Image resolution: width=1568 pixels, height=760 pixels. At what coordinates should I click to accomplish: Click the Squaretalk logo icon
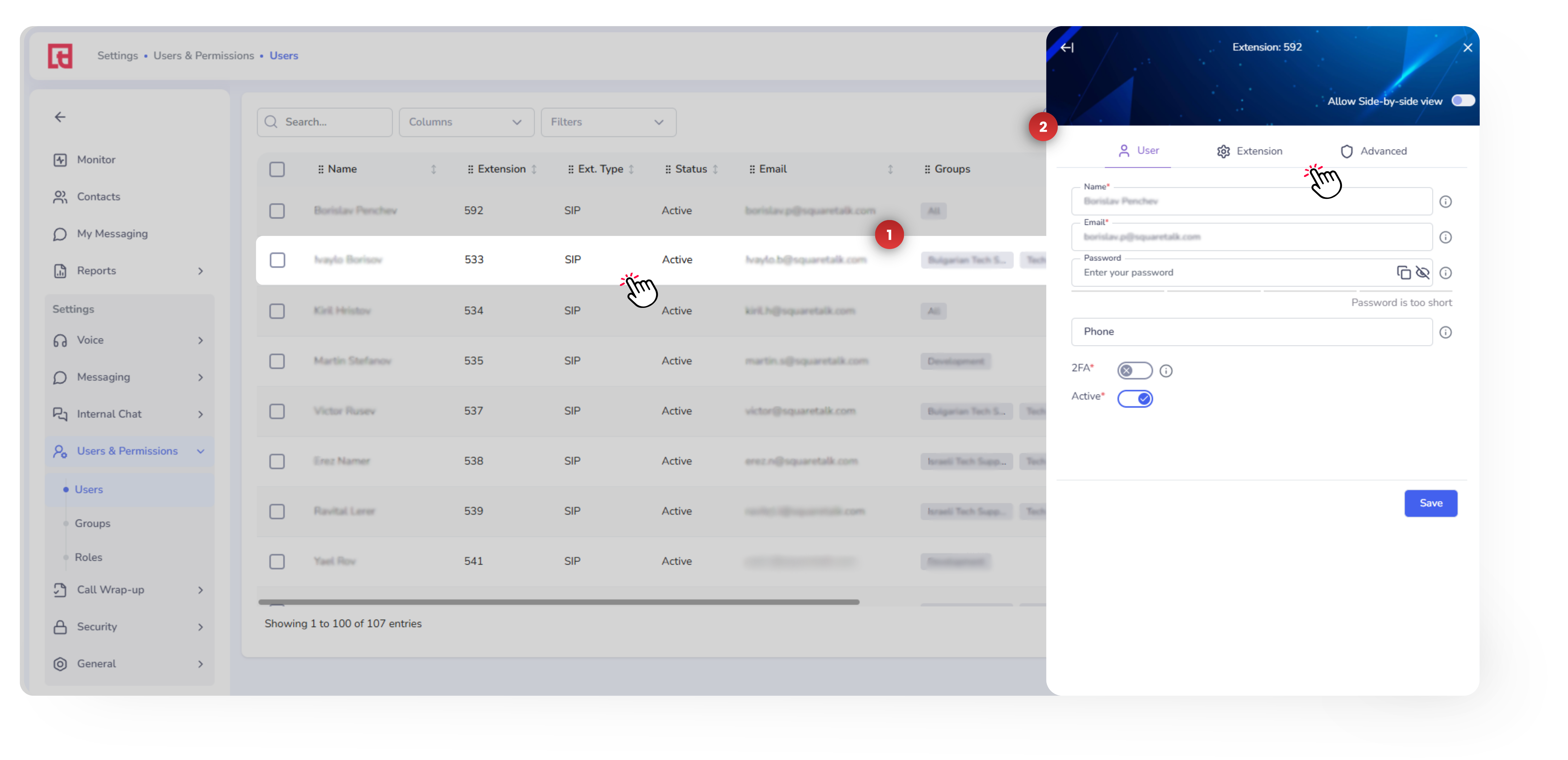(x=60, y=56)
